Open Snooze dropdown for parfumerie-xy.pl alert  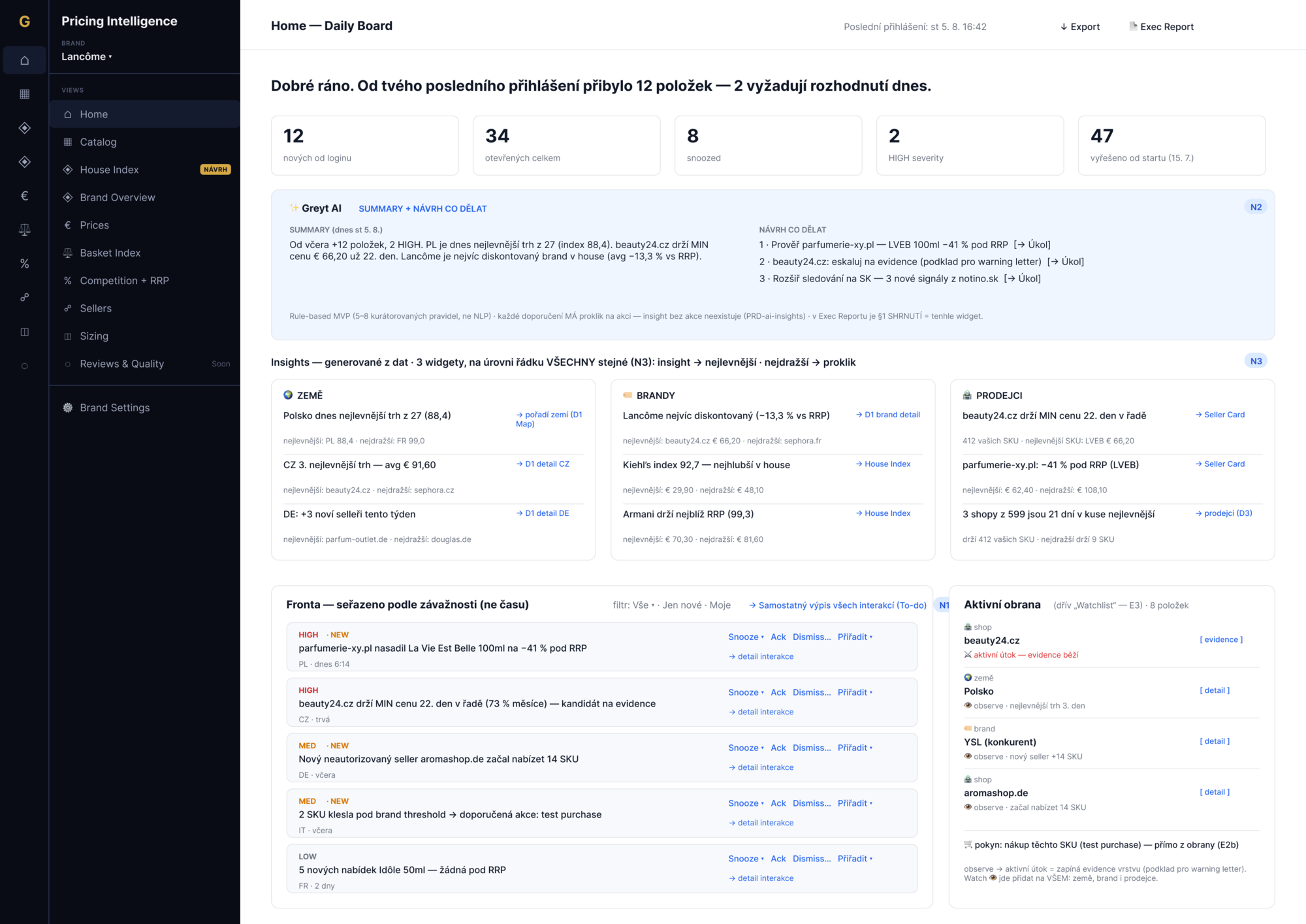point(746,637)
